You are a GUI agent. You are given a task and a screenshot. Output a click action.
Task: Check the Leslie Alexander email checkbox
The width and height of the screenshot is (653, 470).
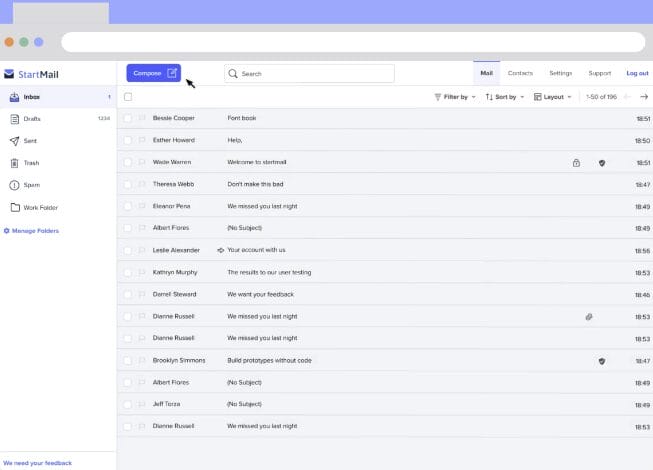click(127, 250)
